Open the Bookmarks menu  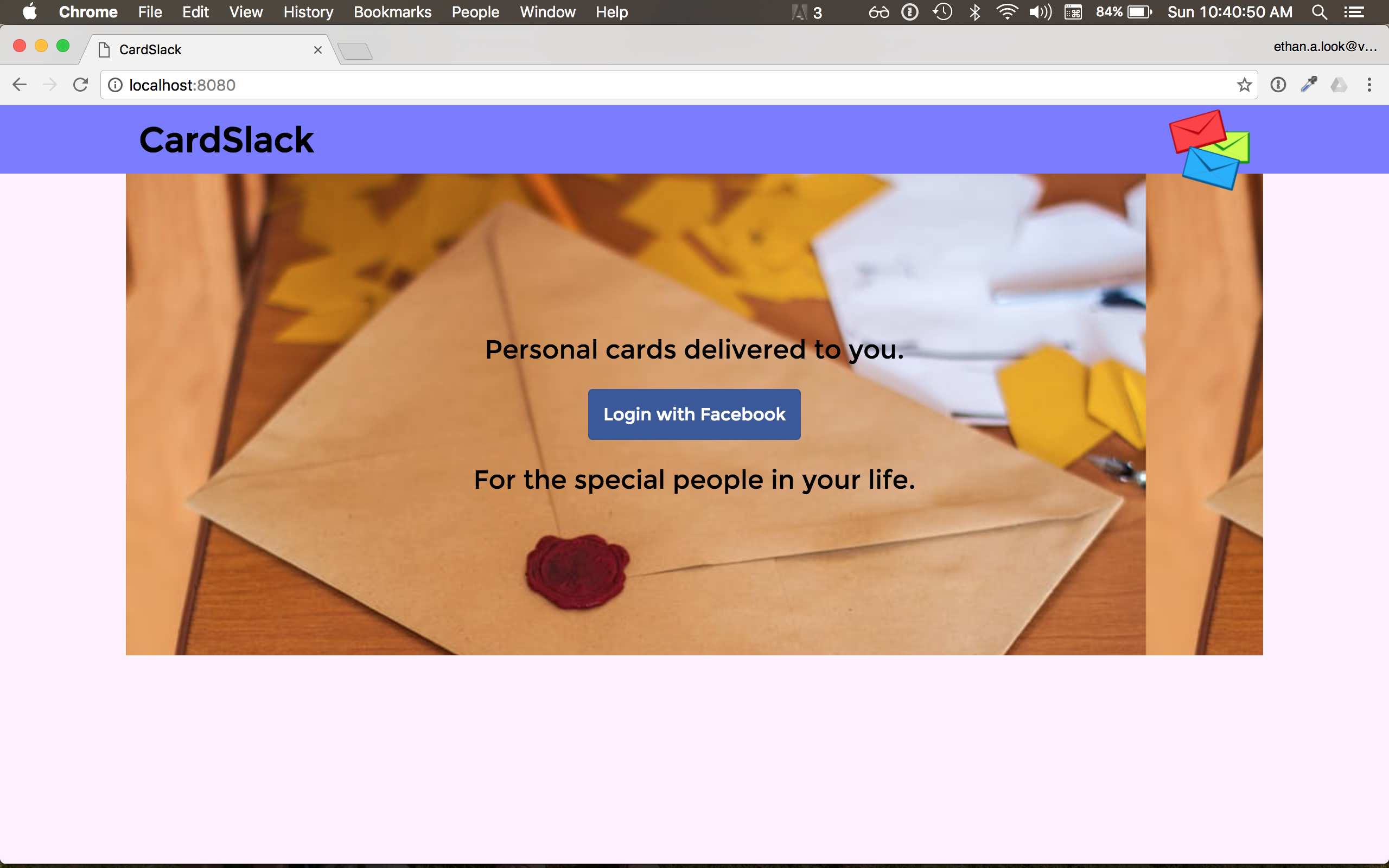pyautogui.click(x=392, y=12)
